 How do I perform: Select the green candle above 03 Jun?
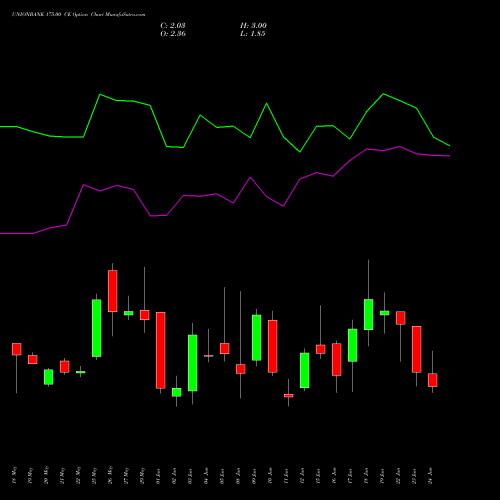coord(193,363)
